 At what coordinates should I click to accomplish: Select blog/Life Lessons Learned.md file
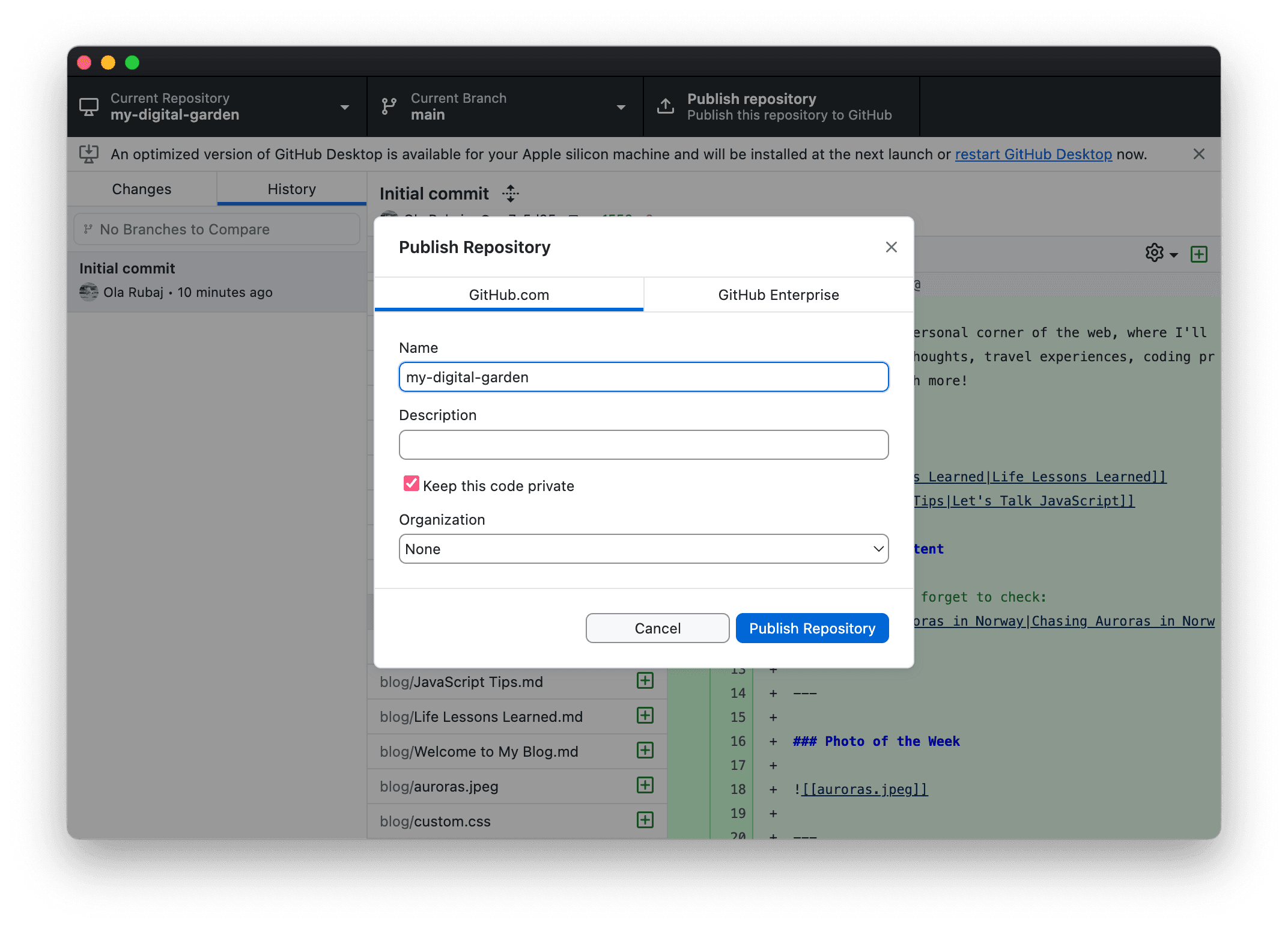[517, 716]
